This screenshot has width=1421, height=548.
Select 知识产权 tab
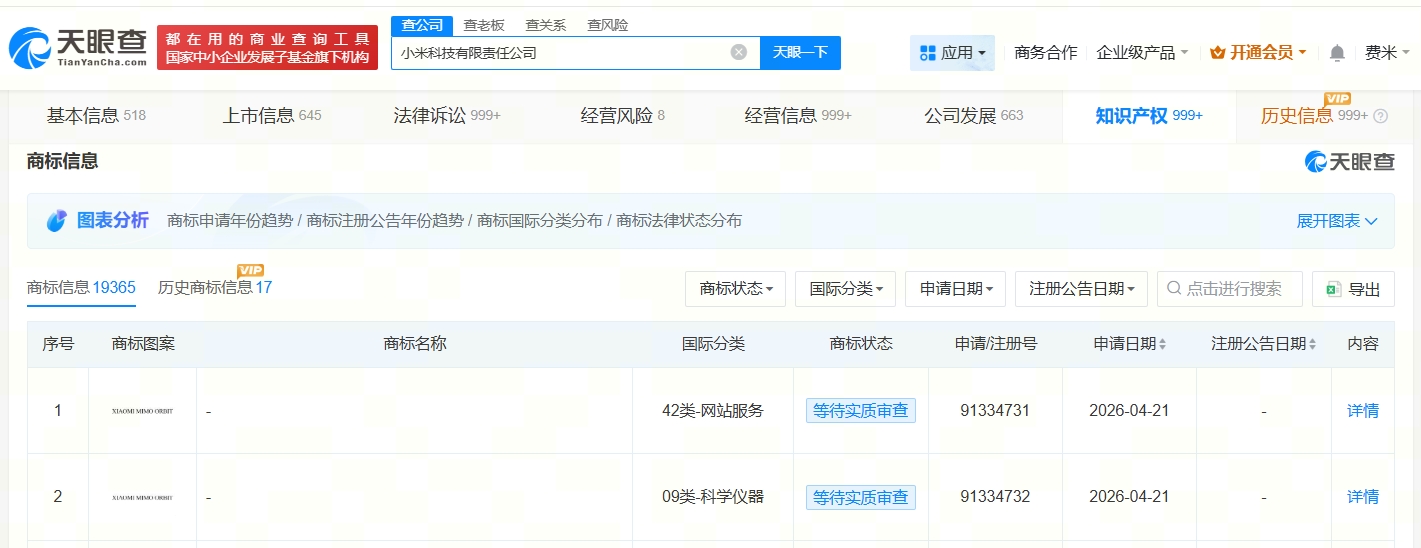point(1149,116)
